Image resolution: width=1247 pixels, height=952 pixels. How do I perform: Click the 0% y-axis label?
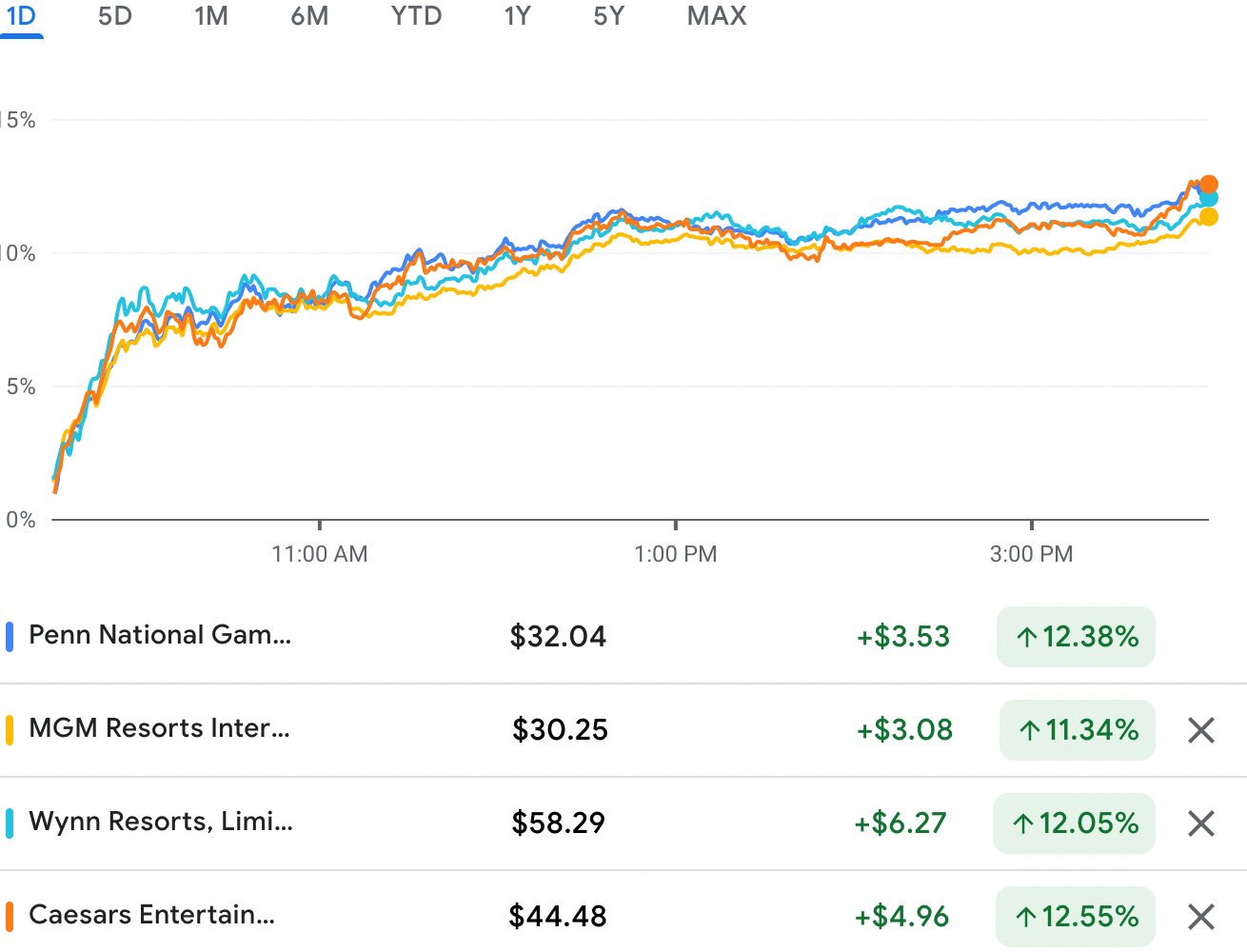(20, 520)
